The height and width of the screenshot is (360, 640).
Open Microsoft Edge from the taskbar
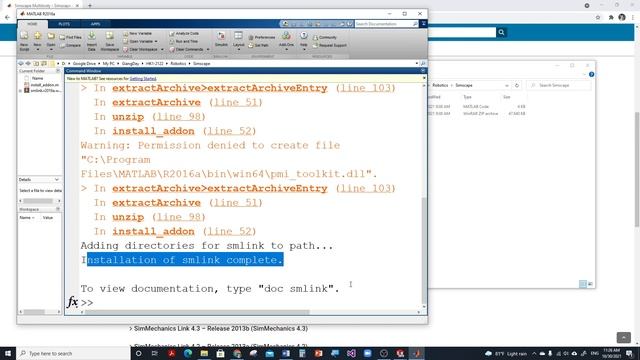coord(188,353)
